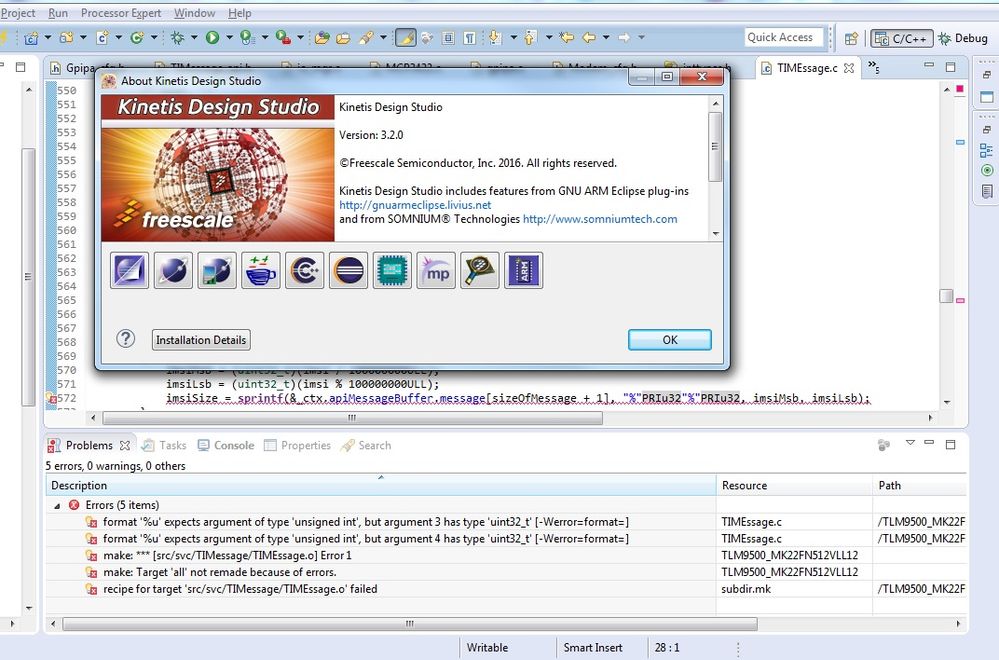Click the External Tools toolbar icon
999x660 pixels.
coord(283,38)
